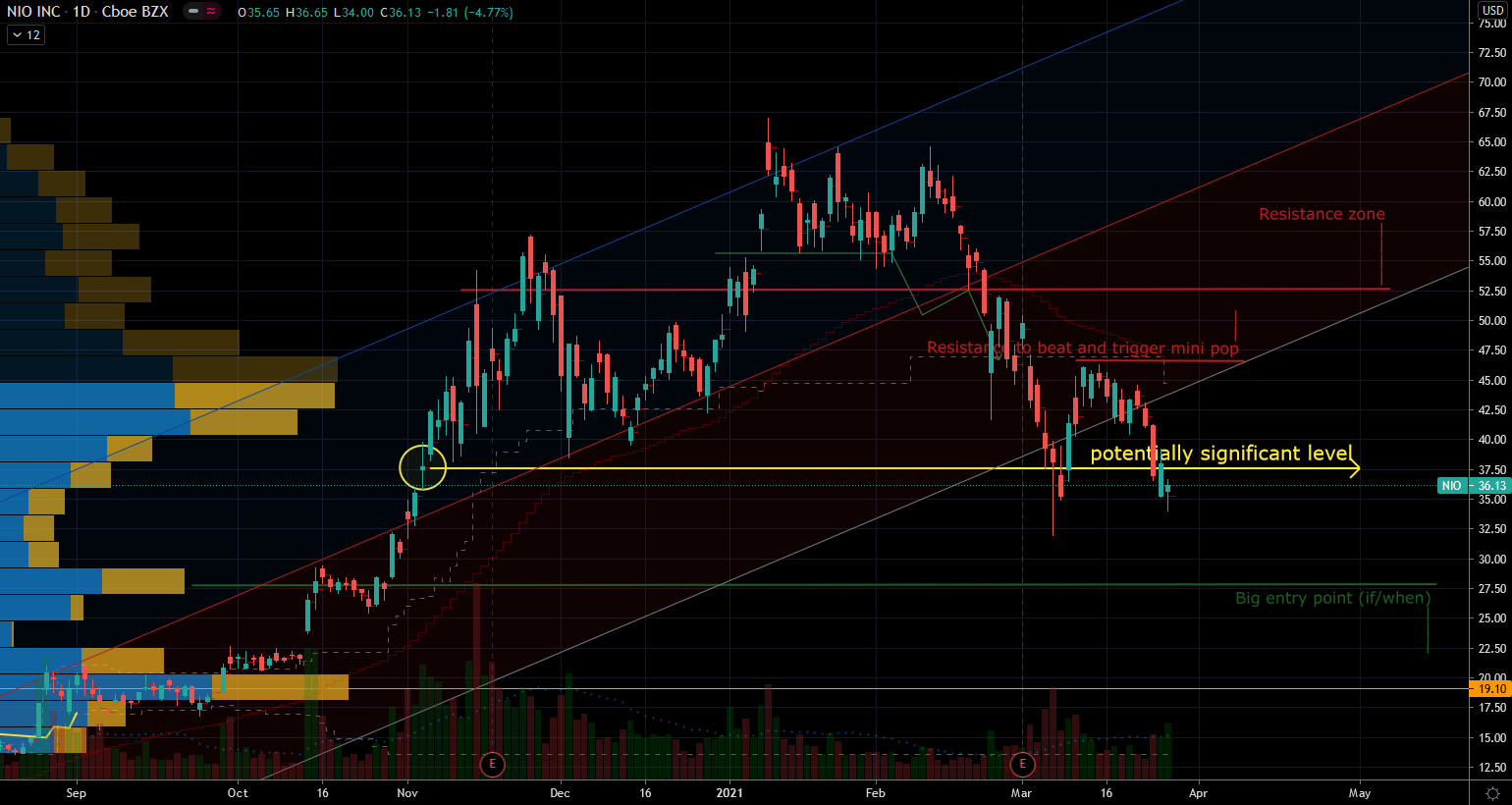Select the 'Resistance zone' annotation label

click(x=1322, y=214)
